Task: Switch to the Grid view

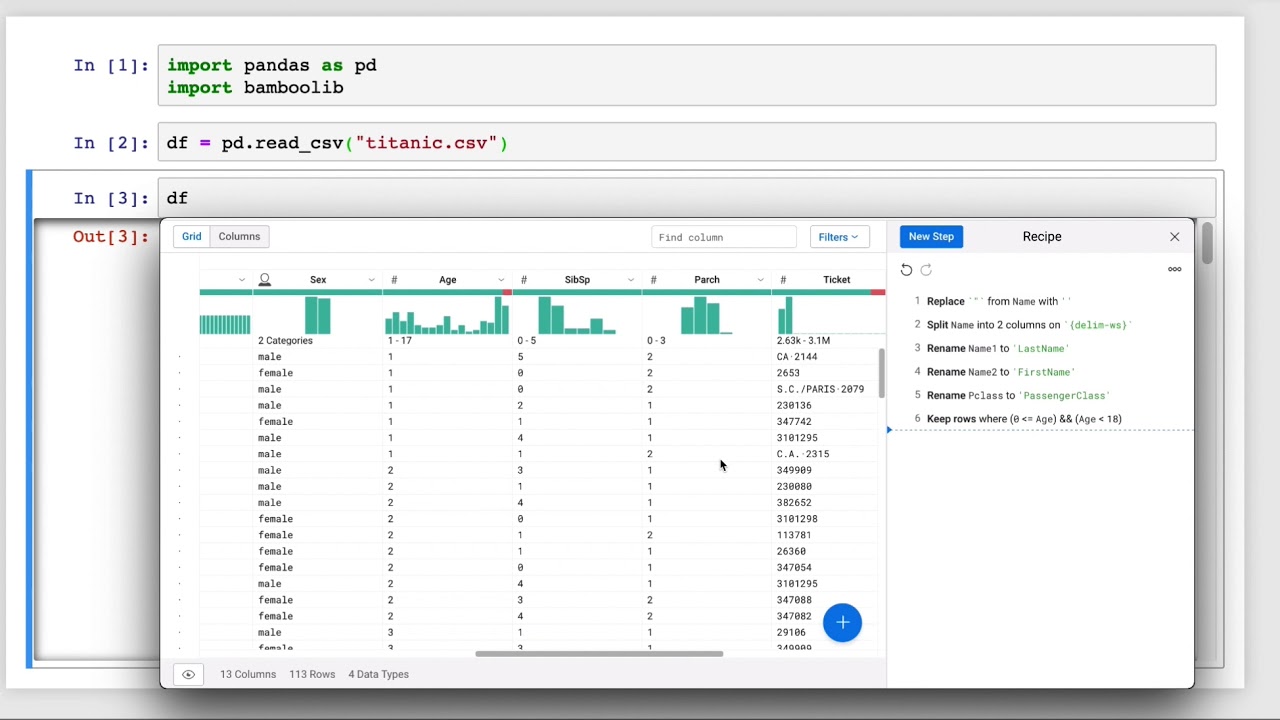Action: point(191,236)
